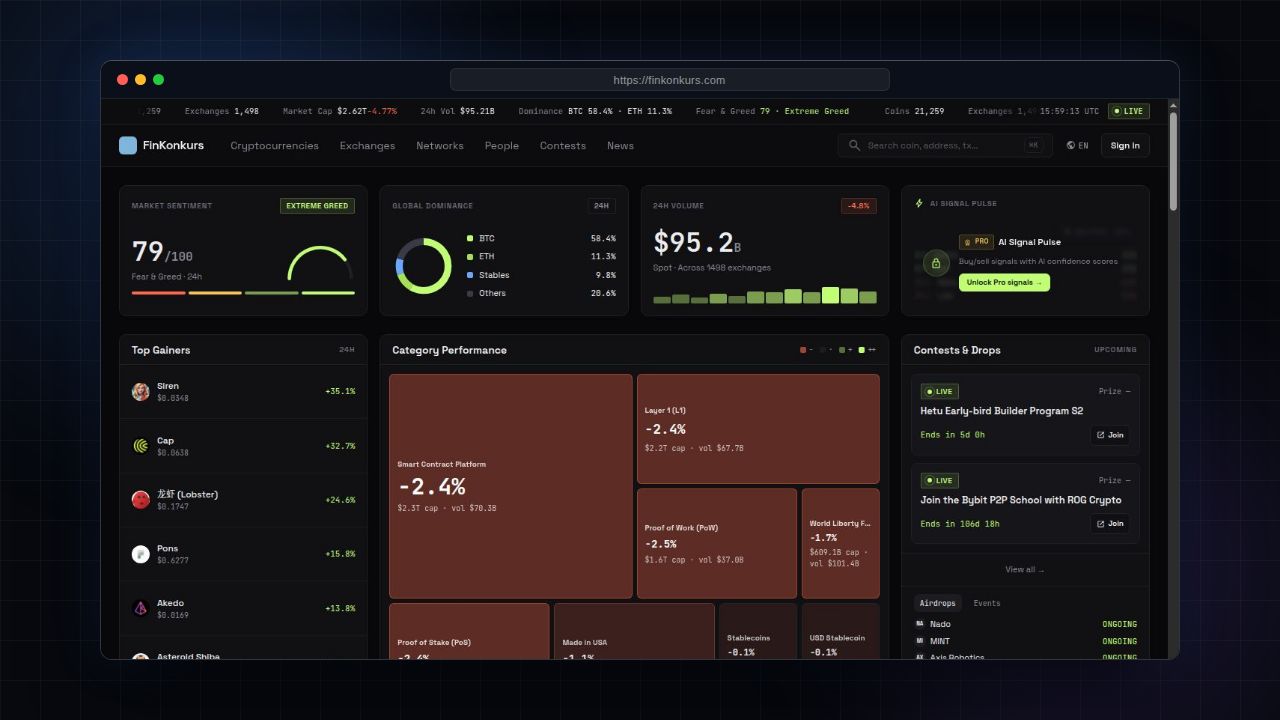Click the Siren coin avatar
The width and height of the screenshot is (1280, 720).
point(141,392)
